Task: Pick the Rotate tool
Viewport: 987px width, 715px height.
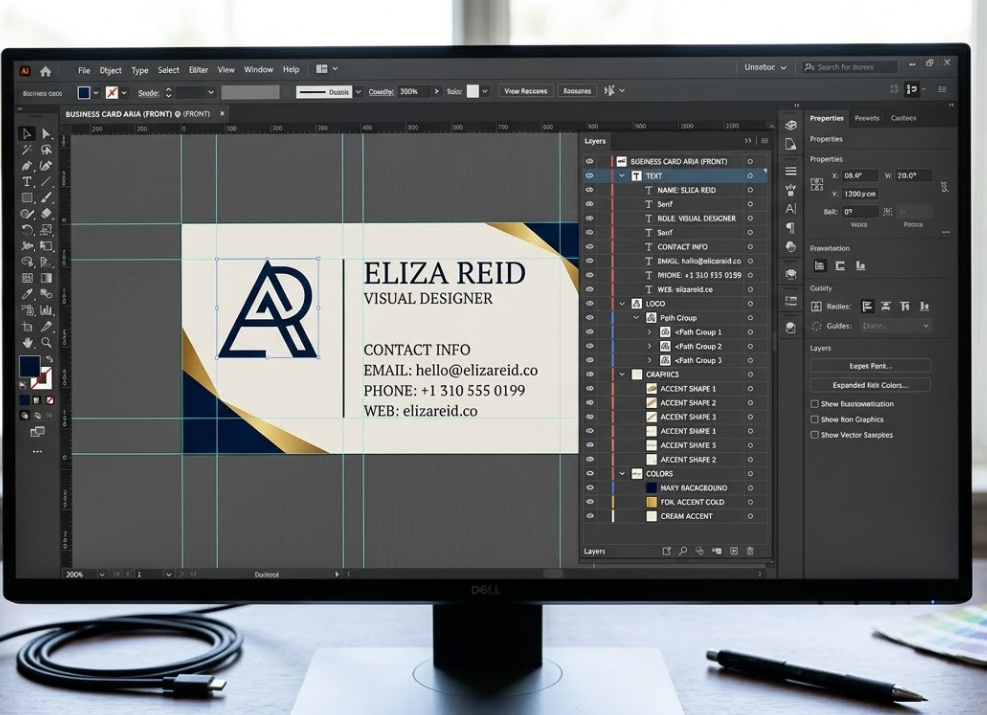Action: (x=25, y=230)
